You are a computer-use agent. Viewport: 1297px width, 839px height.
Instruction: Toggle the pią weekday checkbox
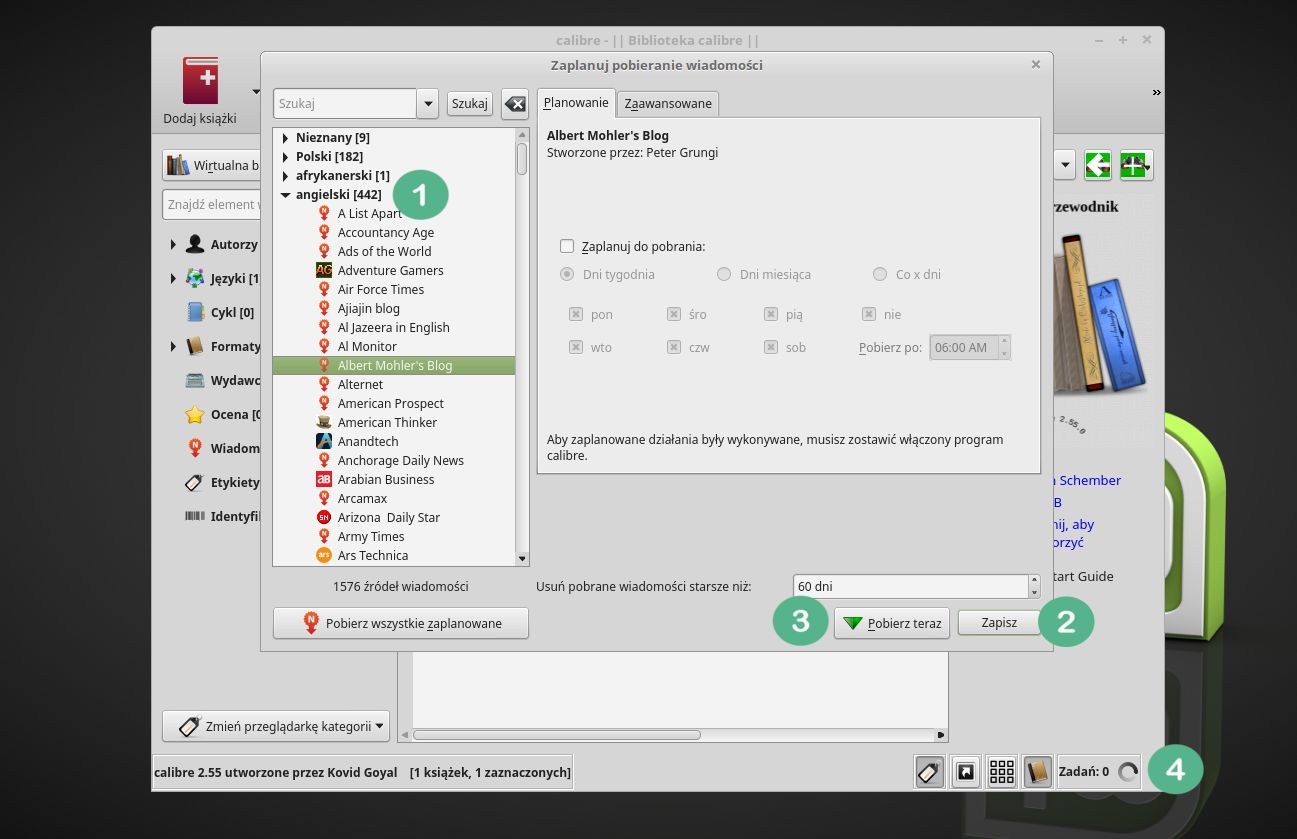click(x=771, y=314)
